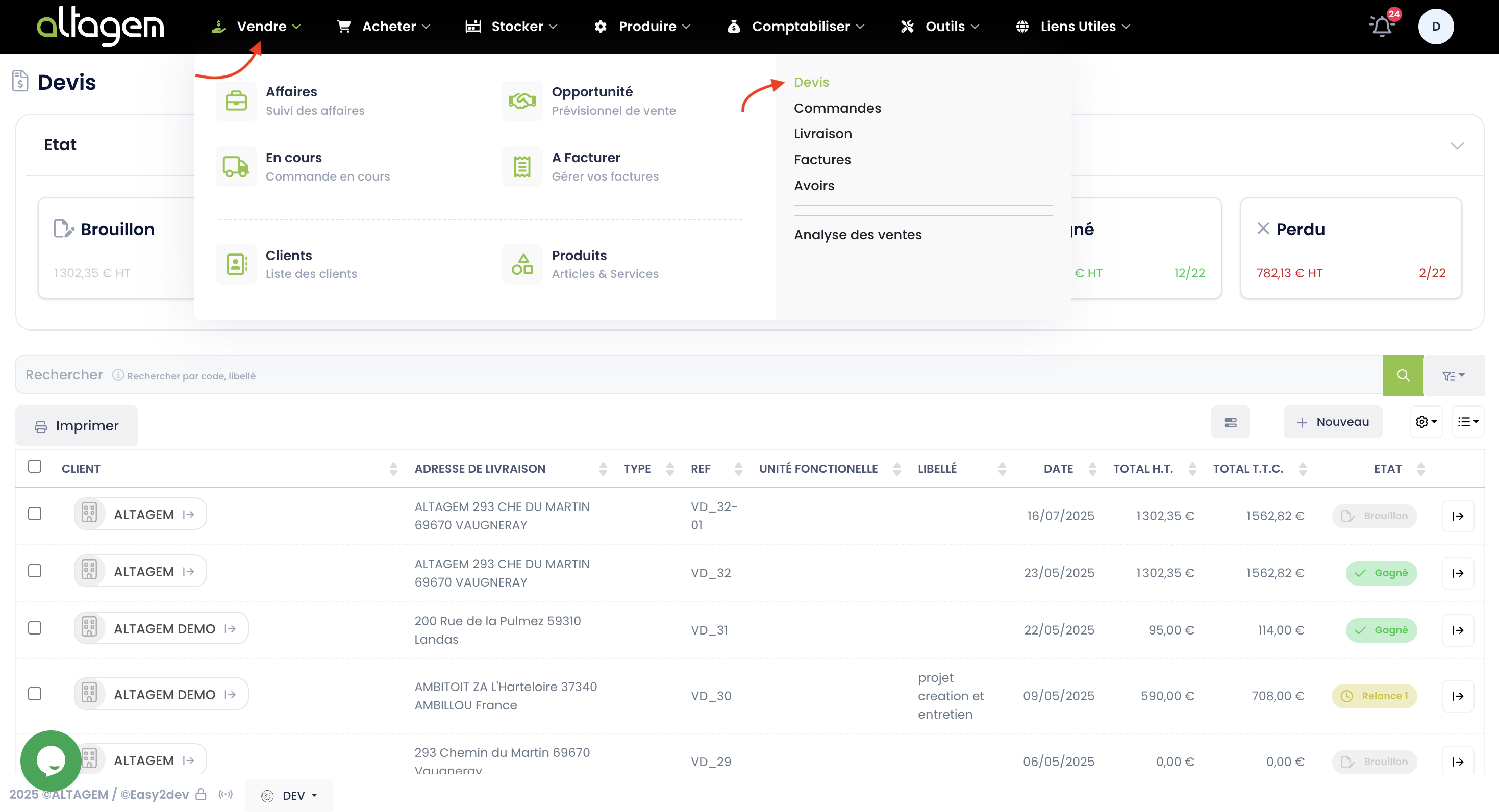This screenshot has width=1499, height=812.
Task: Open the DEV environment dropdown
Action: 289,795
